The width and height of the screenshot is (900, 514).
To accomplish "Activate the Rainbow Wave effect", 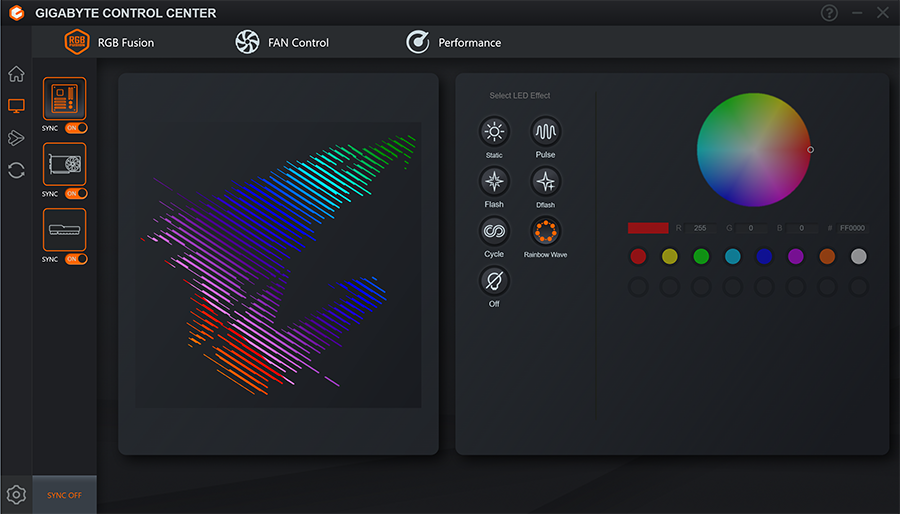I will [x=545, y=231].
